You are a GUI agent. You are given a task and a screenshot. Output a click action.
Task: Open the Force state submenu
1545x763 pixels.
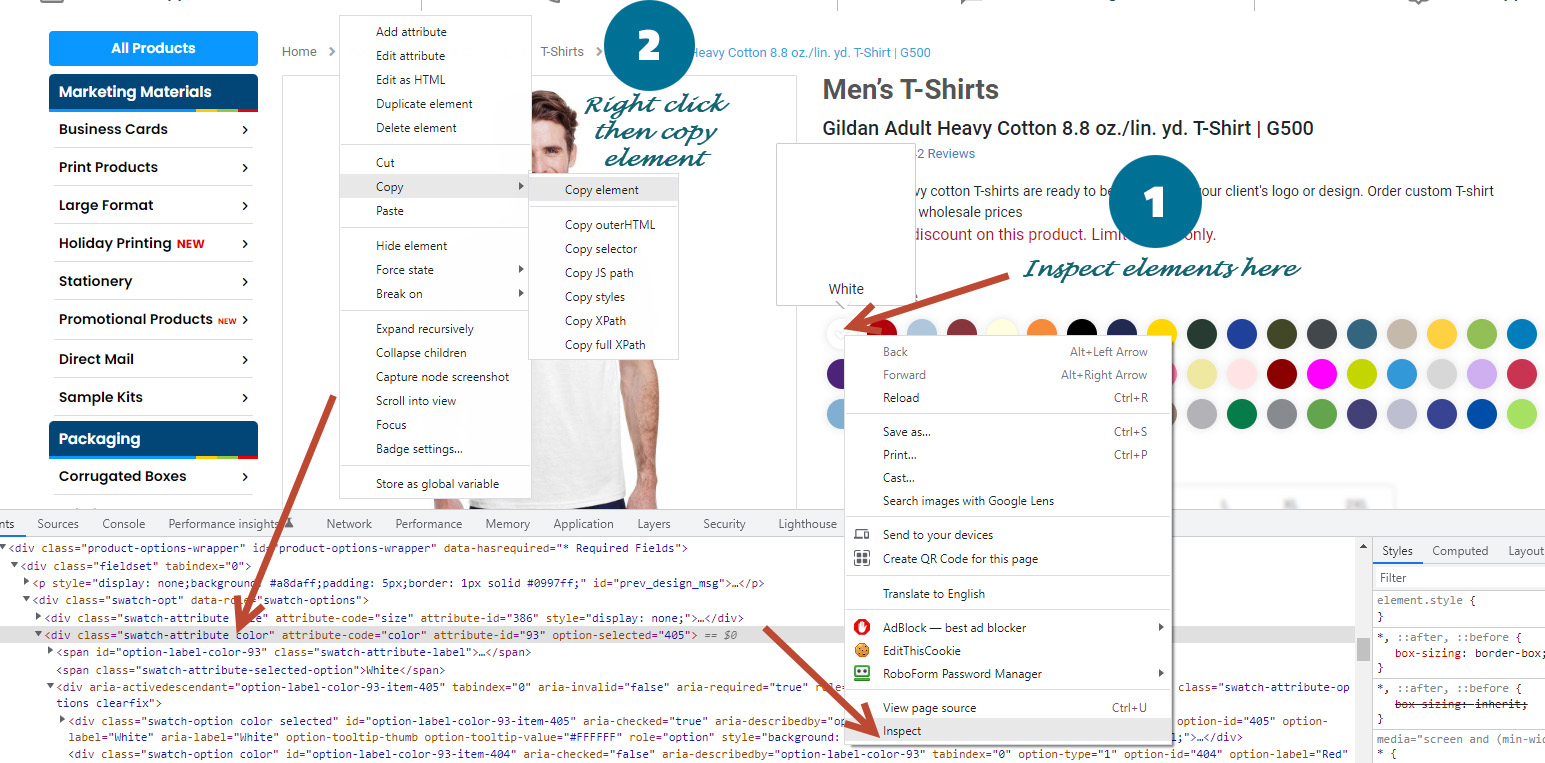[x=435, y=270]
